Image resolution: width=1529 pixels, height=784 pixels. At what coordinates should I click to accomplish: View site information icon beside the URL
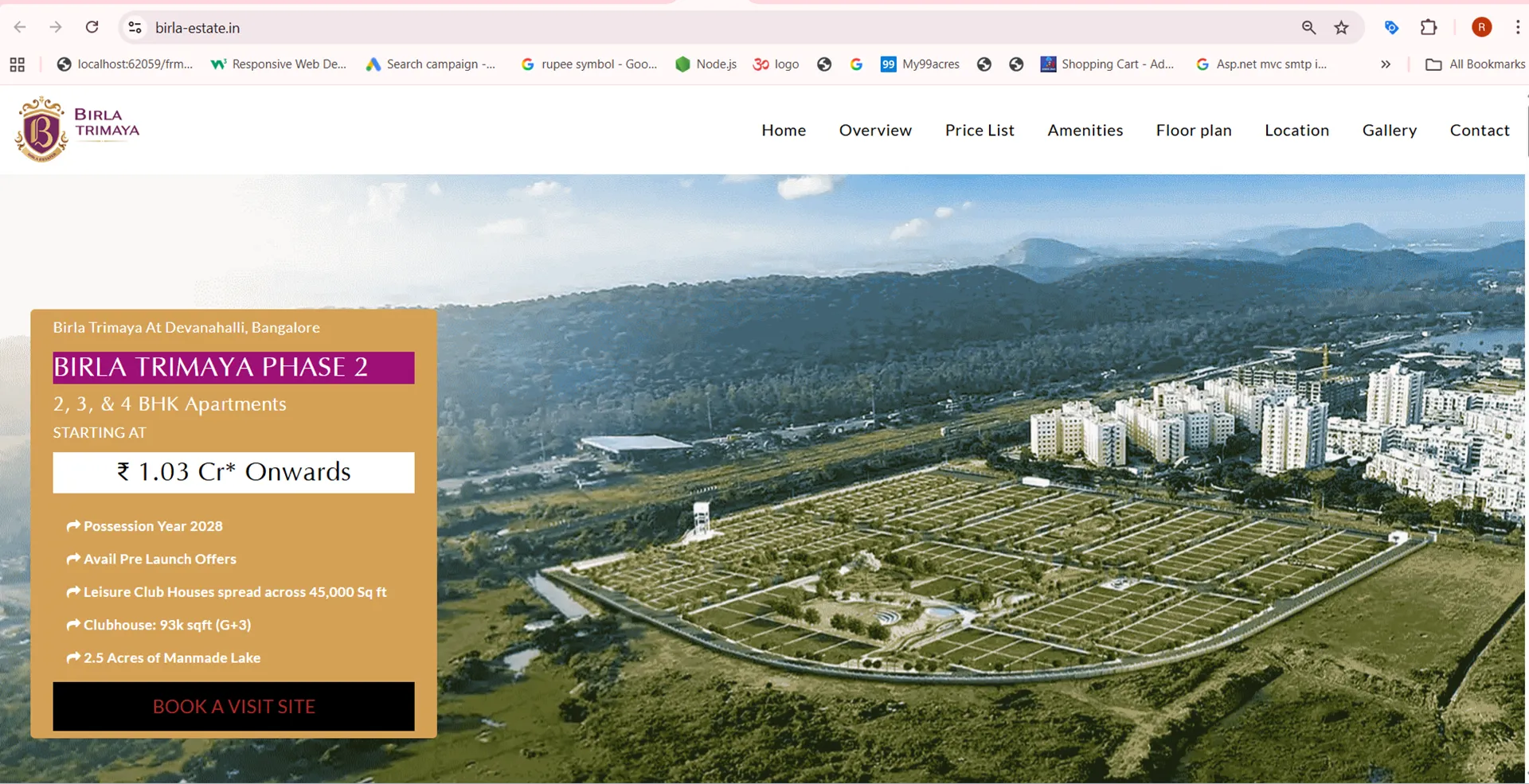pos(135,28)
